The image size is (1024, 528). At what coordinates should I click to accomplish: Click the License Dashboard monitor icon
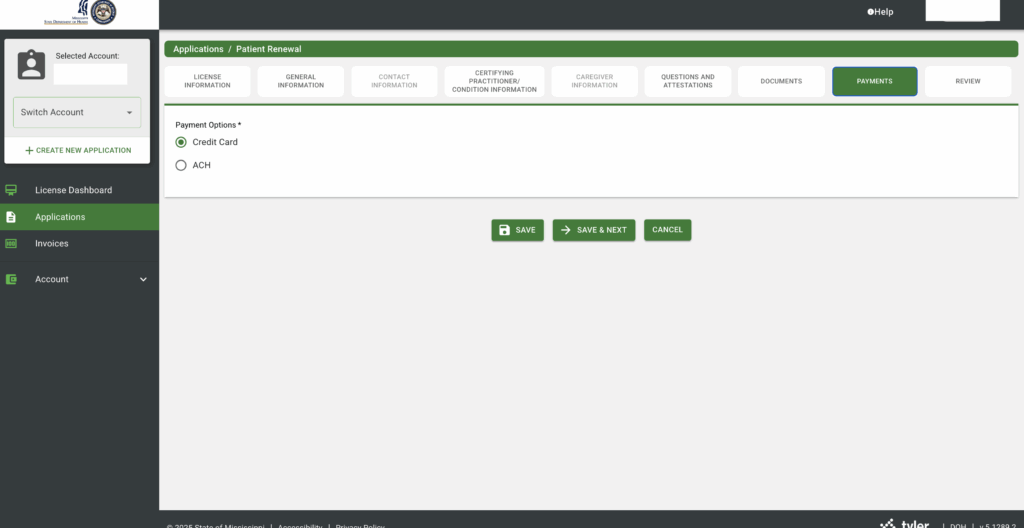pyautogui.click(x=11, y=190)
